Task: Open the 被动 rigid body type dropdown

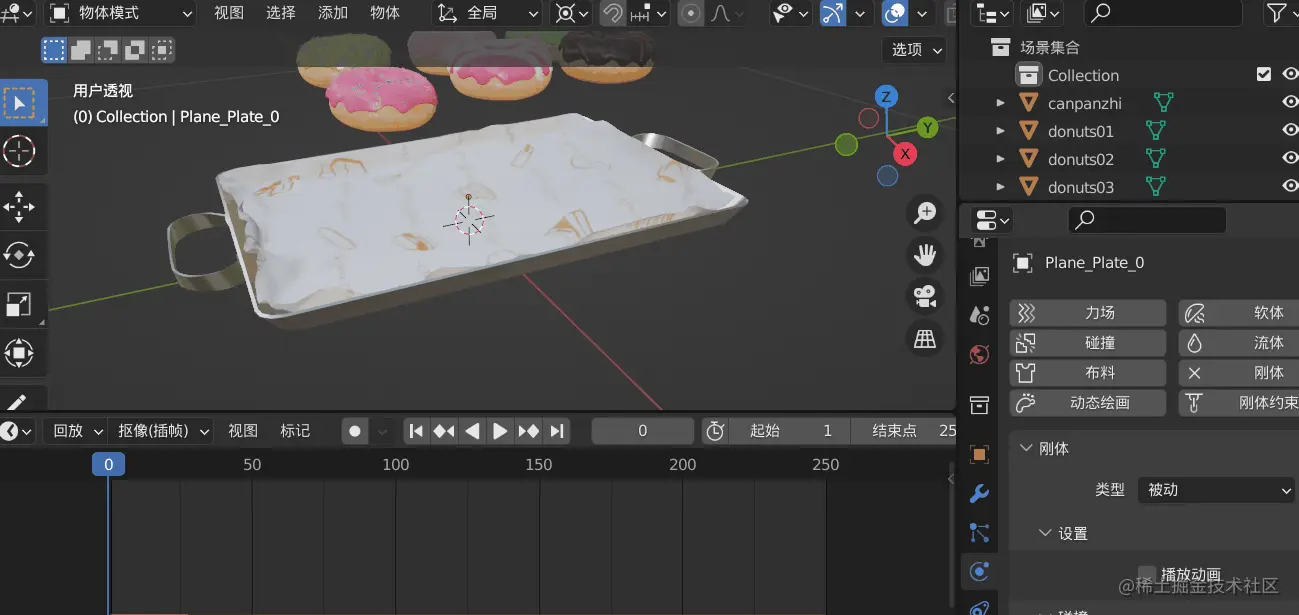Action: pyautogui.click(x=1217, y=490)
